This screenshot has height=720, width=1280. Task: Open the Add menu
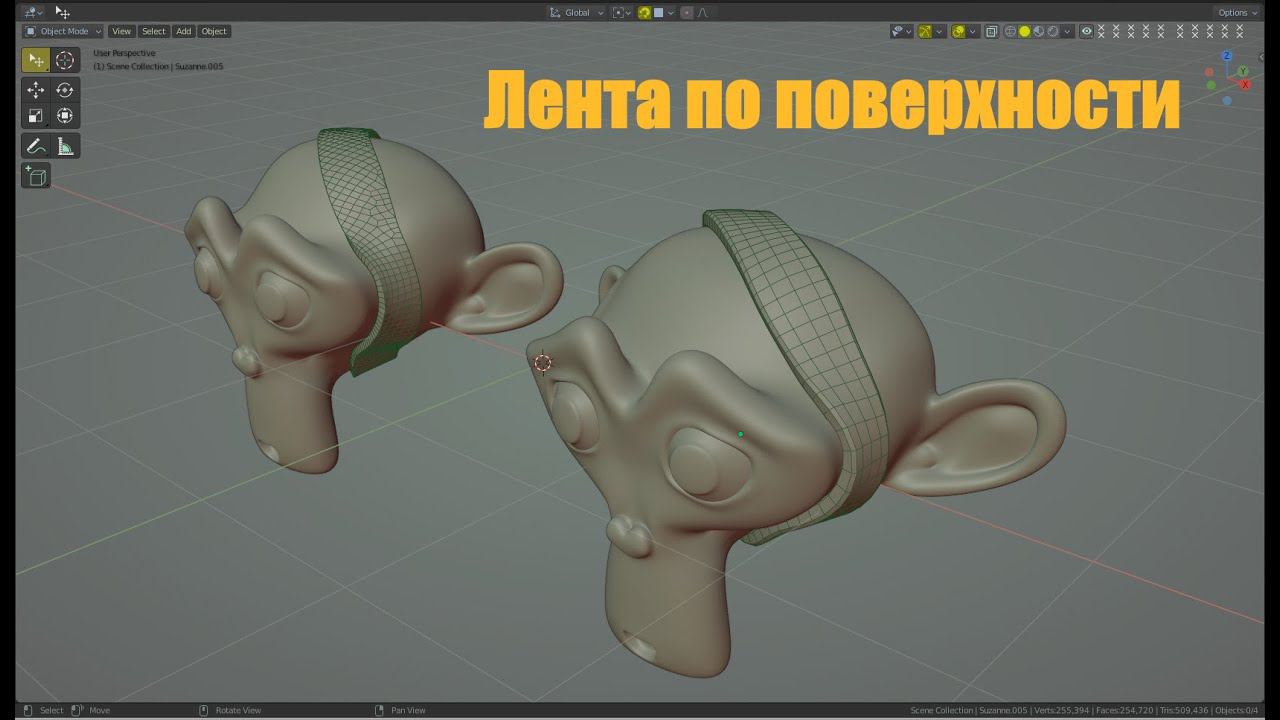184,31
